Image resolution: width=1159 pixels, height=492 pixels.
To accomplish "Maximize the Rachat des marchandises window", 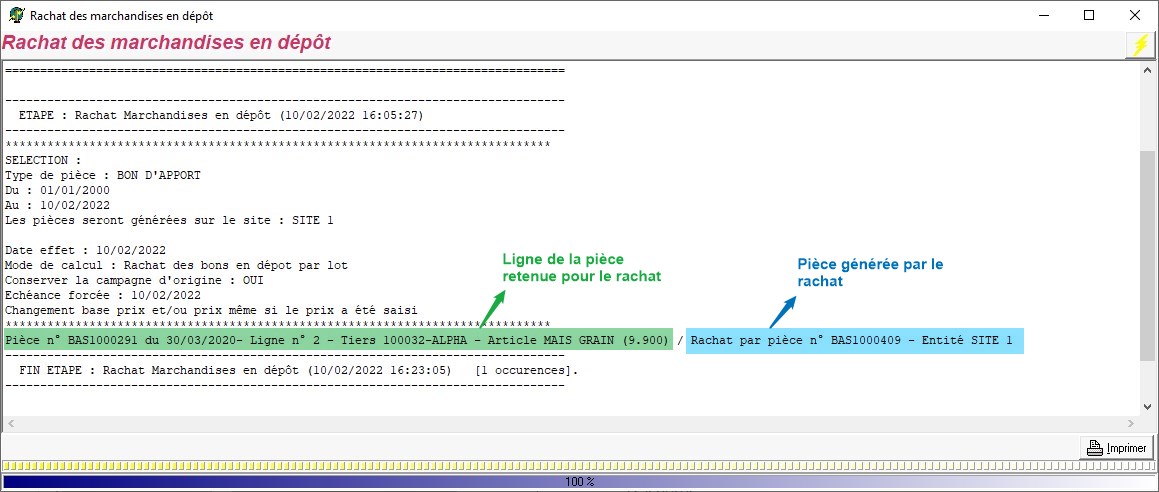I will (1089, 16).
